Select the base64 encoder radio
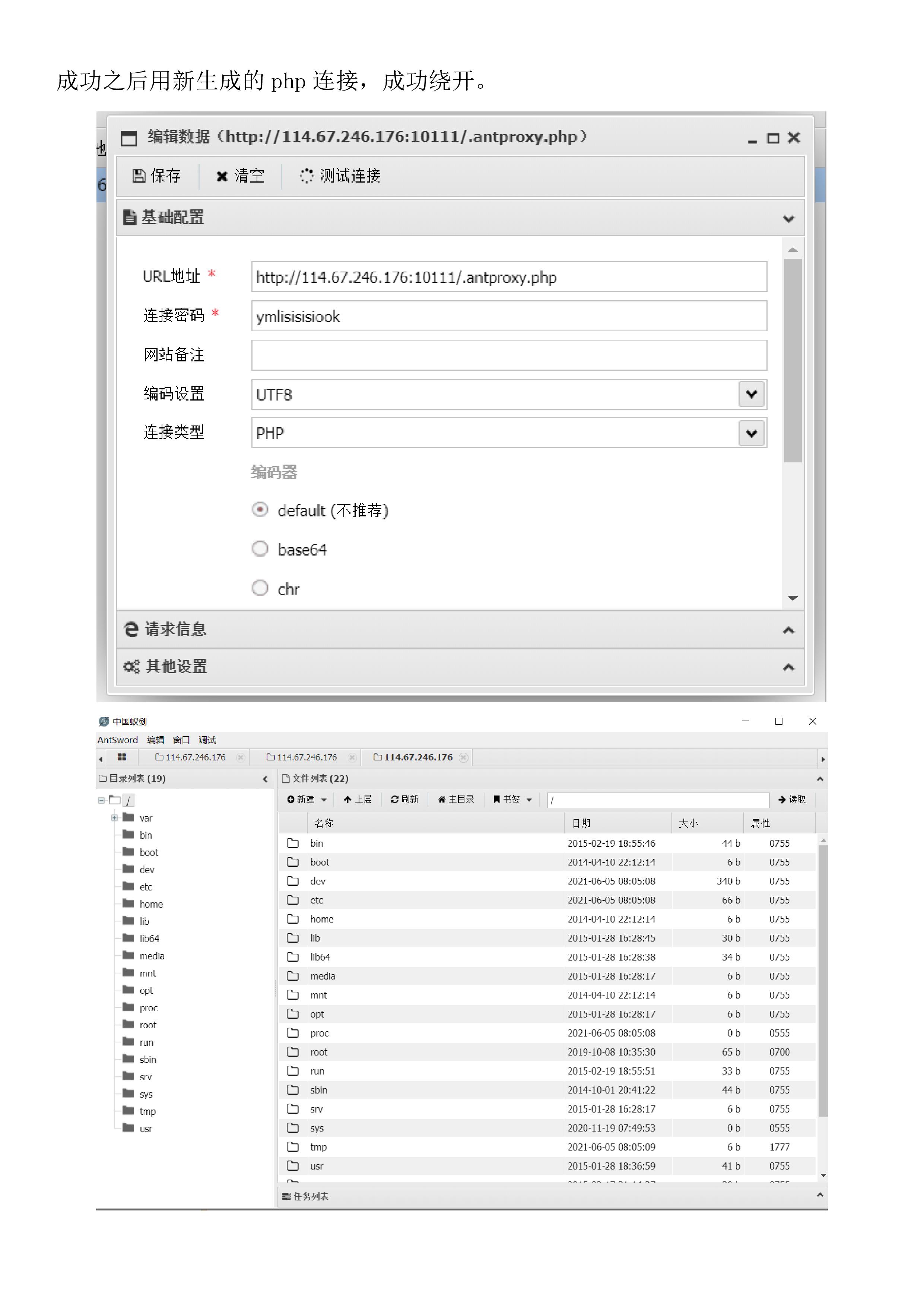 (260, 549)
